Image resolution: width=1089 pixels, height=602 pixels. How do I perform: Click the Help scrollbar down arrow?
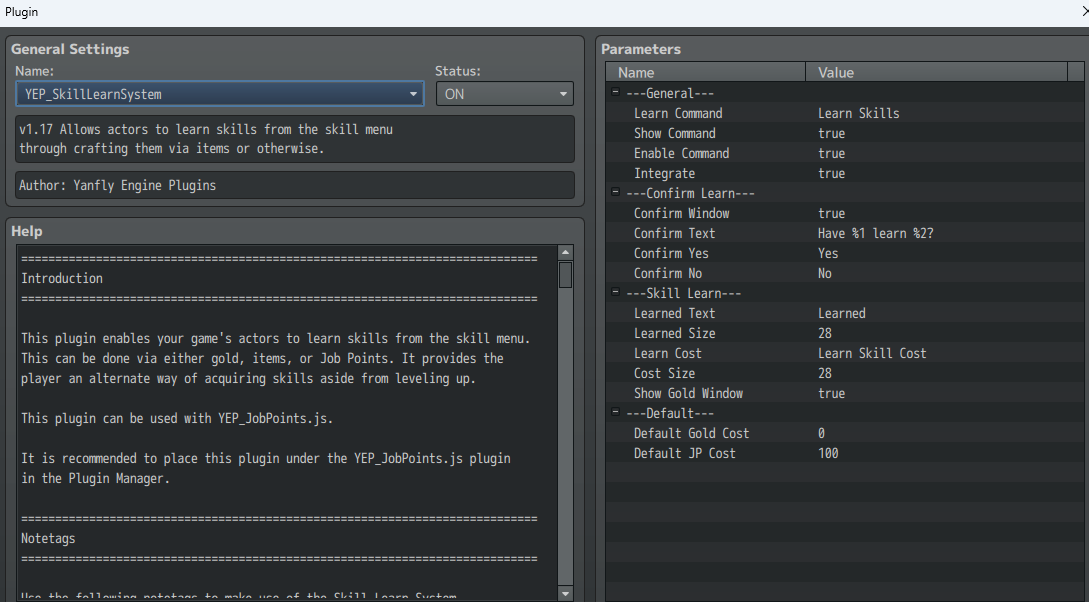(565, 593)
